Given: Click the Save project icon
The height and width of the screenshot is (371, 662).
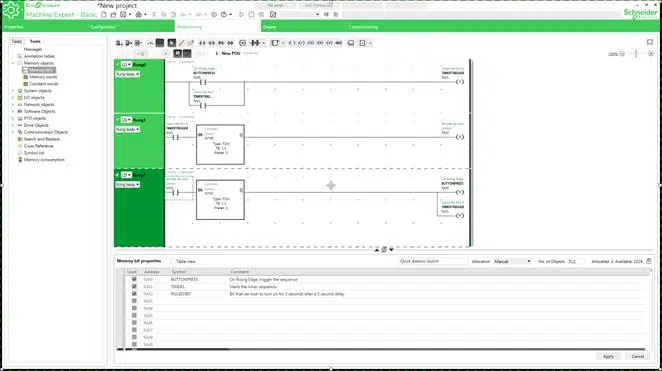Looking at the screenshot, I should (123, 14).
